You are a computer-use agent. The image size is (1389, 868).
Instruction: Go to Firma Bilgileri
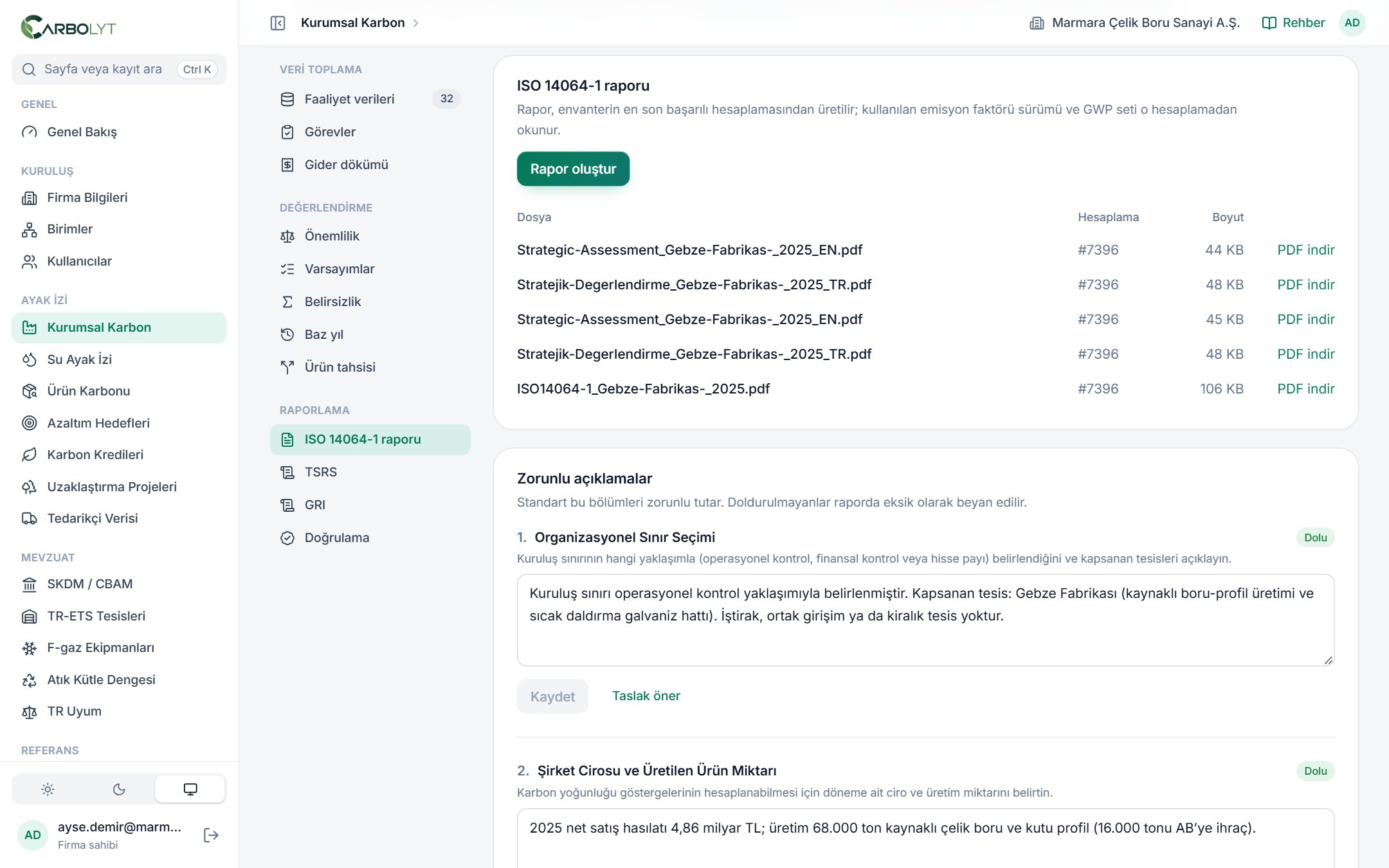coord(119,197)
